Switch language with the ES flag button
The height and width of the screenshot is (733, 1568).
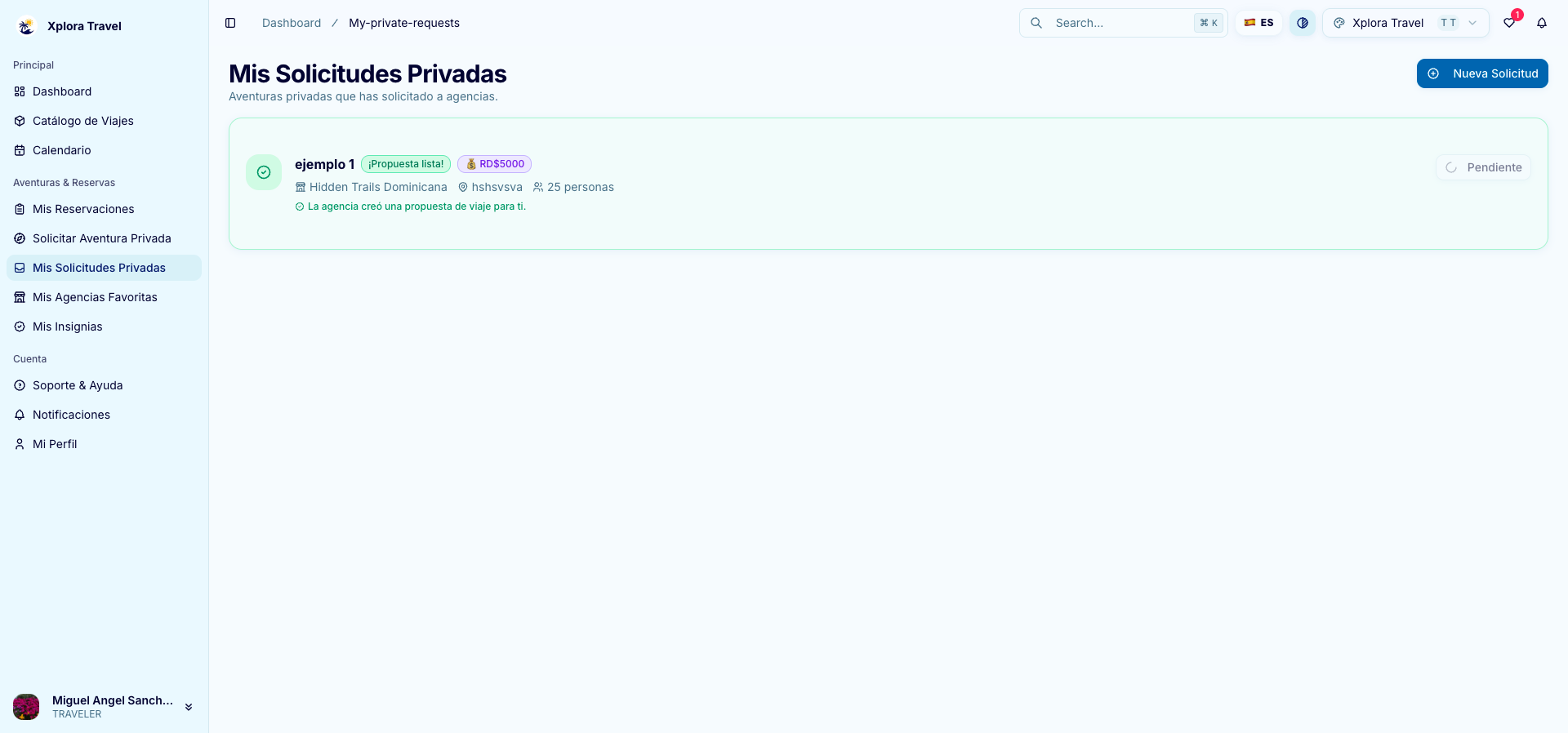1258,23
